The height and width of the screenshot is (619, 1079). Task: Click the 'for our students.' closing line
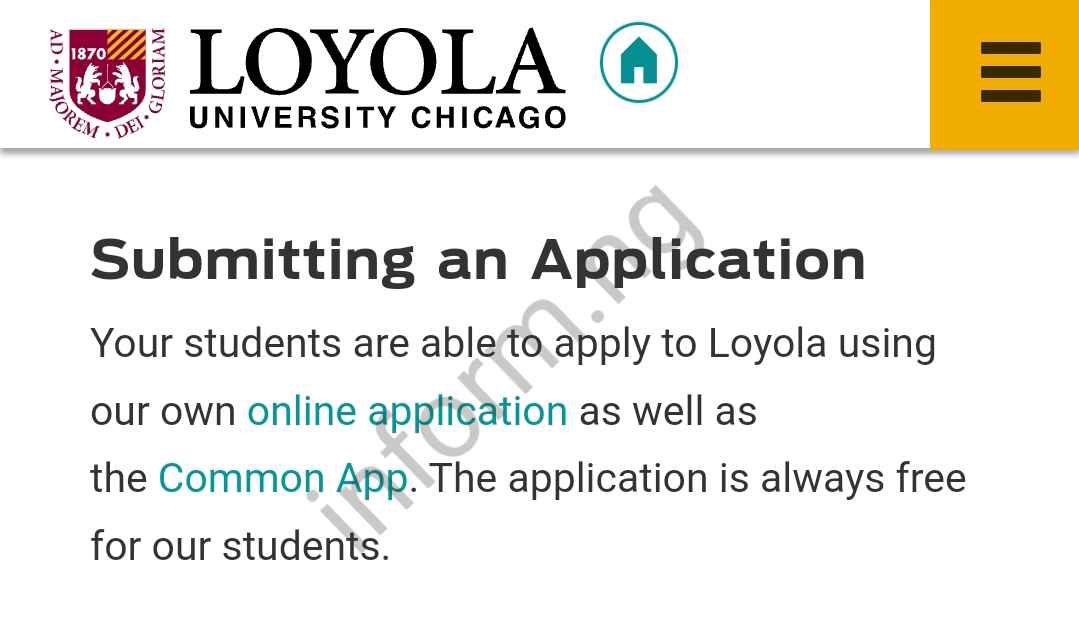tap(239, 546)
